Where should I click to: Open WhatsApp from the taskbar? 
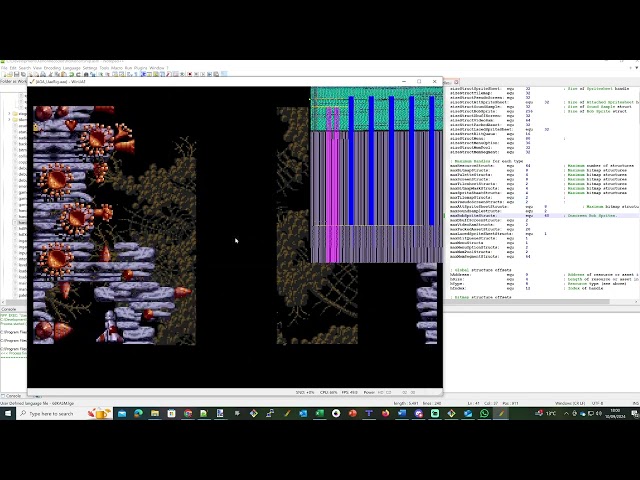pos(484,413)
